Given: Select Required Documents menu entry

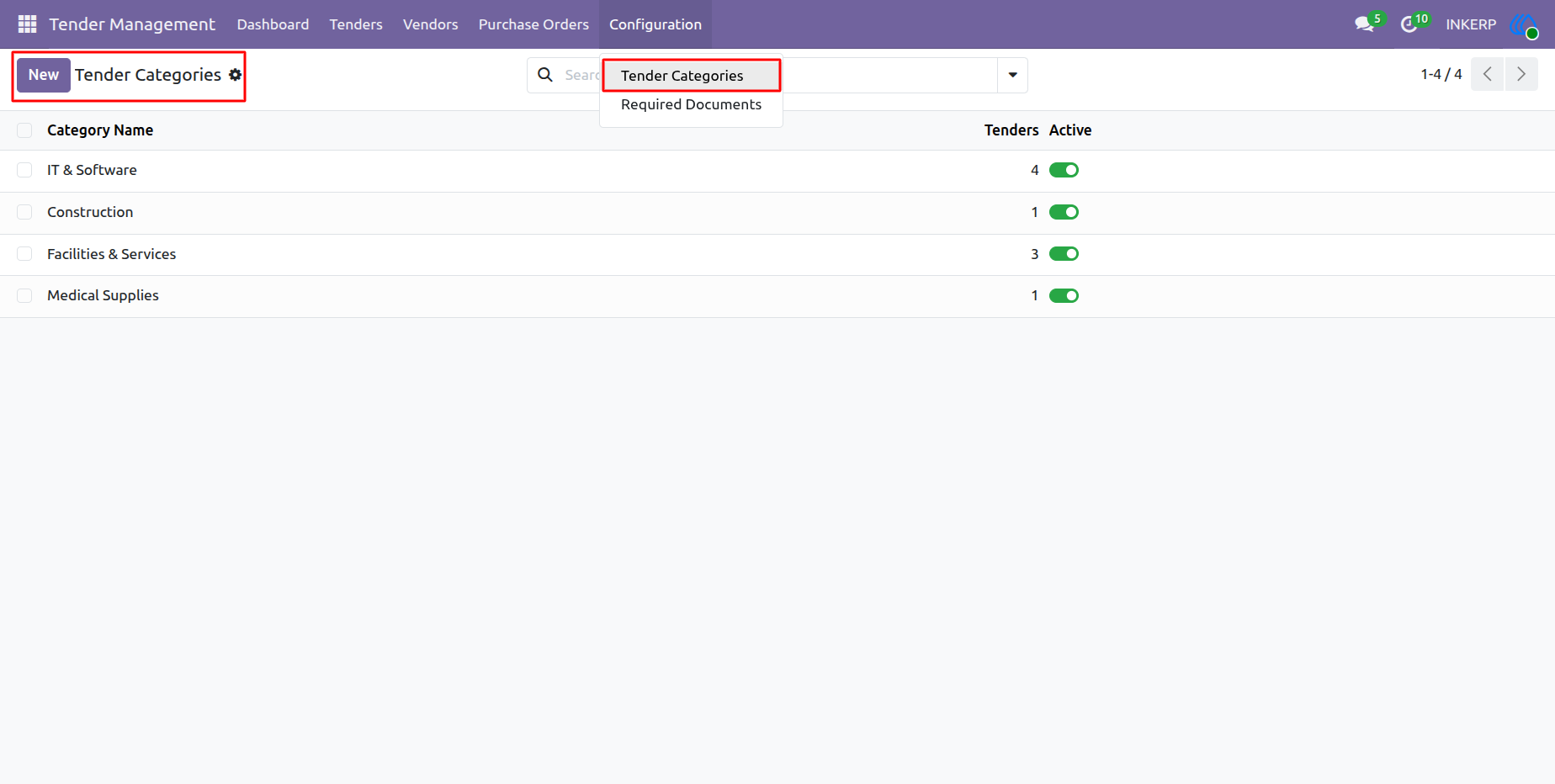Looking at the screenshot, I should point(691,104).
